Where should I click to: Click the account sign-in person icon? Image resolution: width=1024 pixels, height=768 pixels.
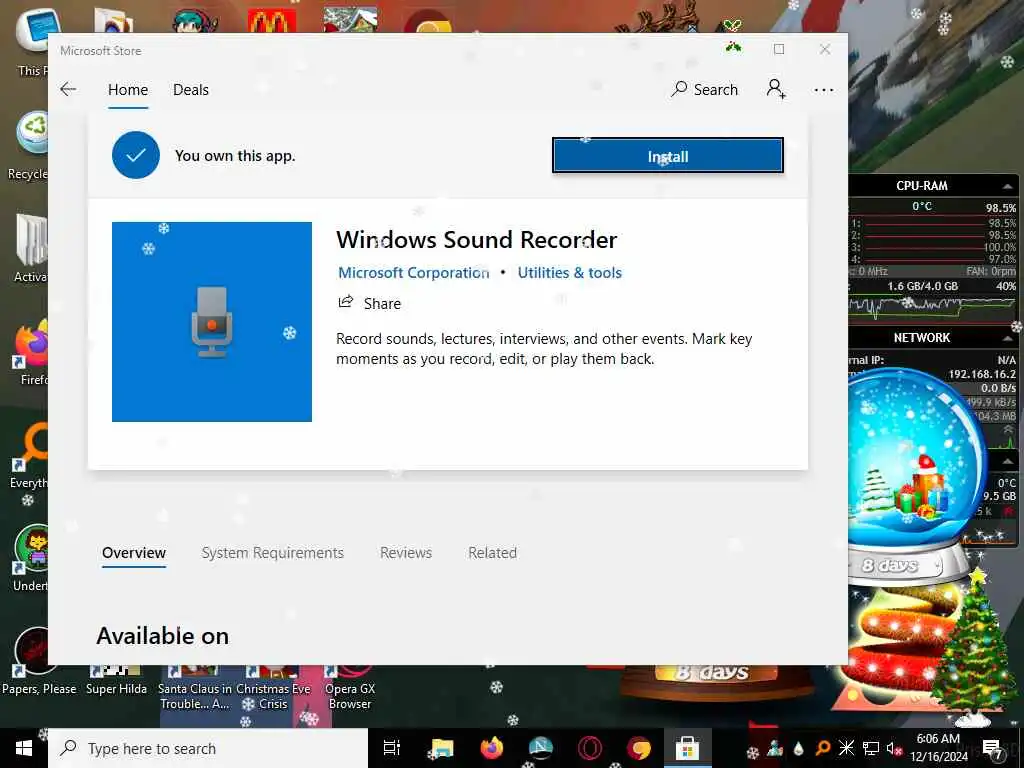coord(776,89)
